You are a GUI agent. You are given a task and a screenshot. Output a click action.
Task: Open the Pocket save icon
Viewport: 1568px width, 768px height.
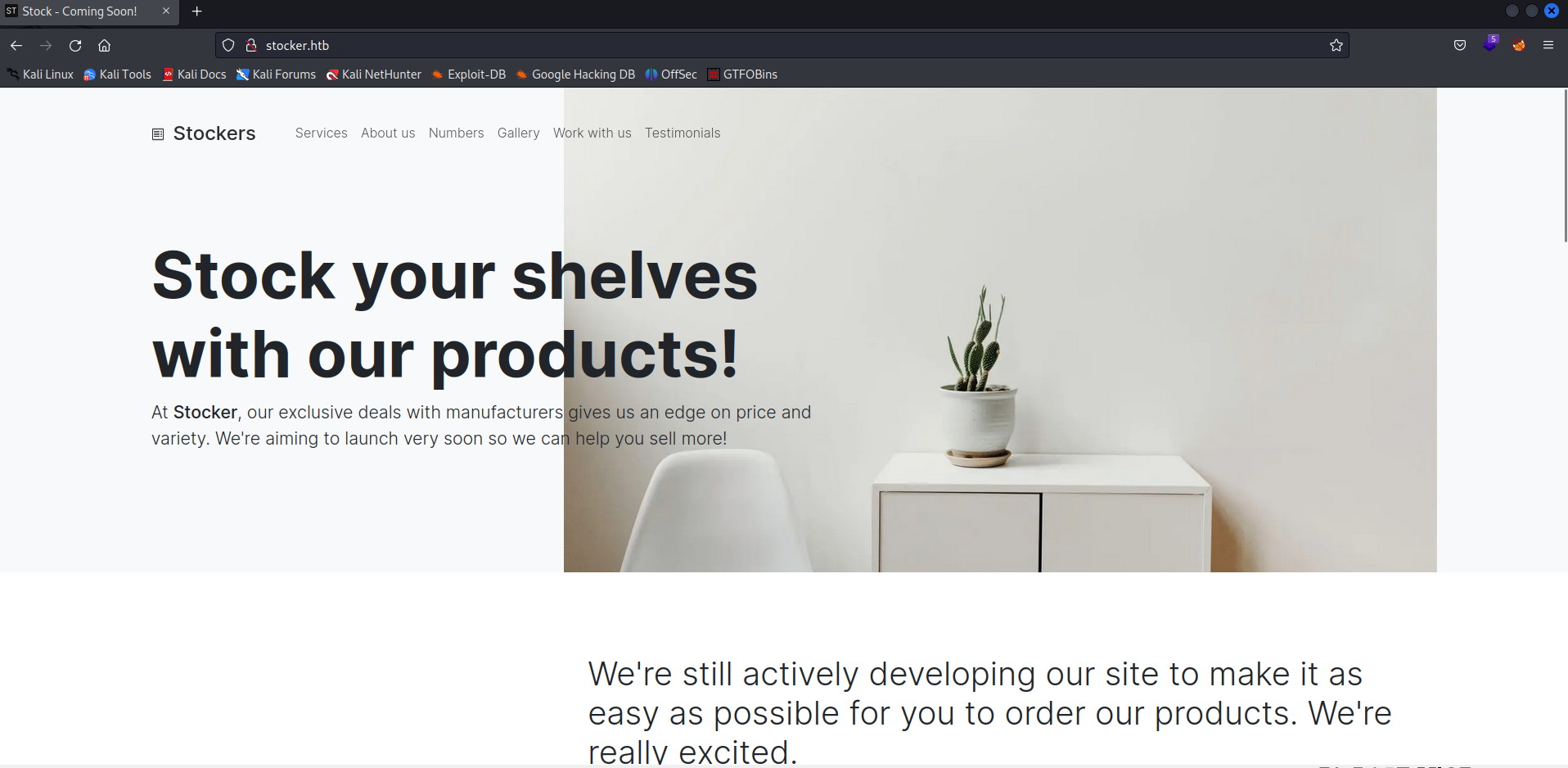(x=1460, y=46)
